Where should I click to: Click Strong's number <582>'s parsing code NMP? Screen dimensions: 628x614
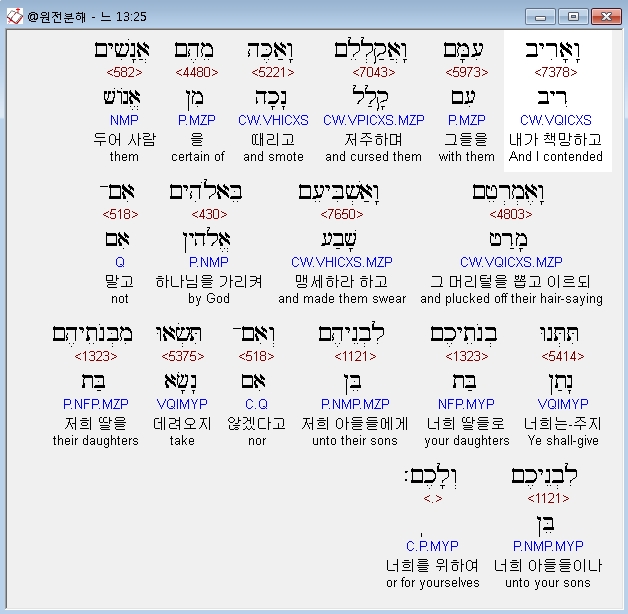point(124,120)
